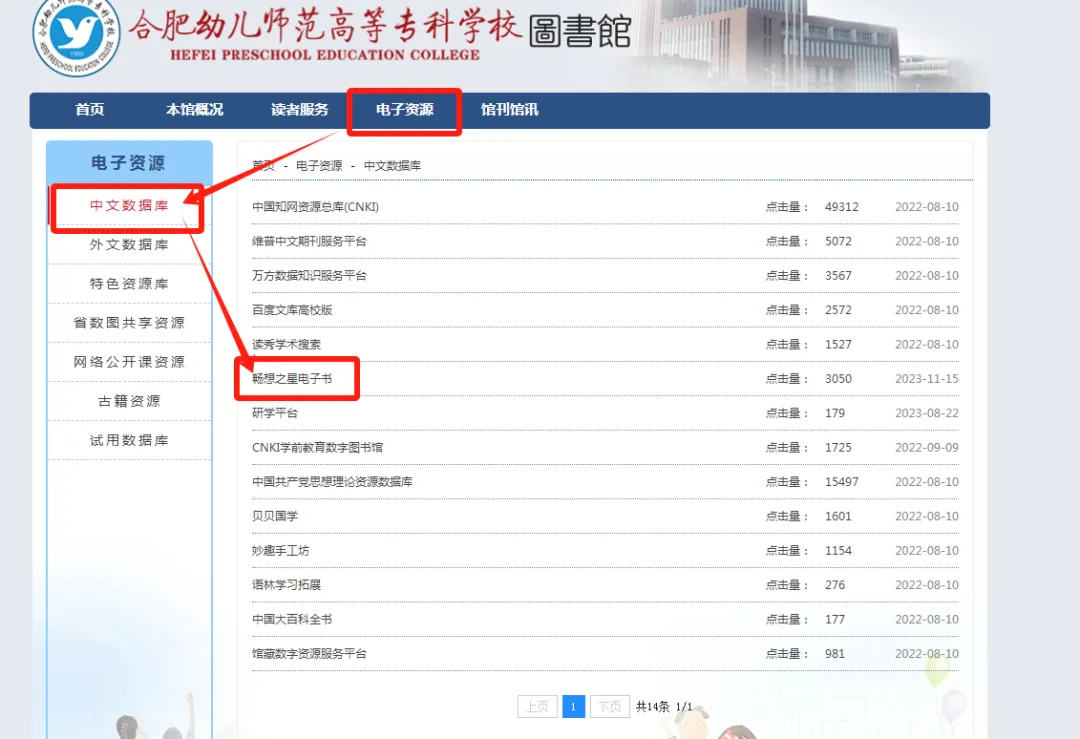Viewport: 1080px width, 739px height.
Task: Open 畅想之星电子书 link
Action: click(292, 379)
